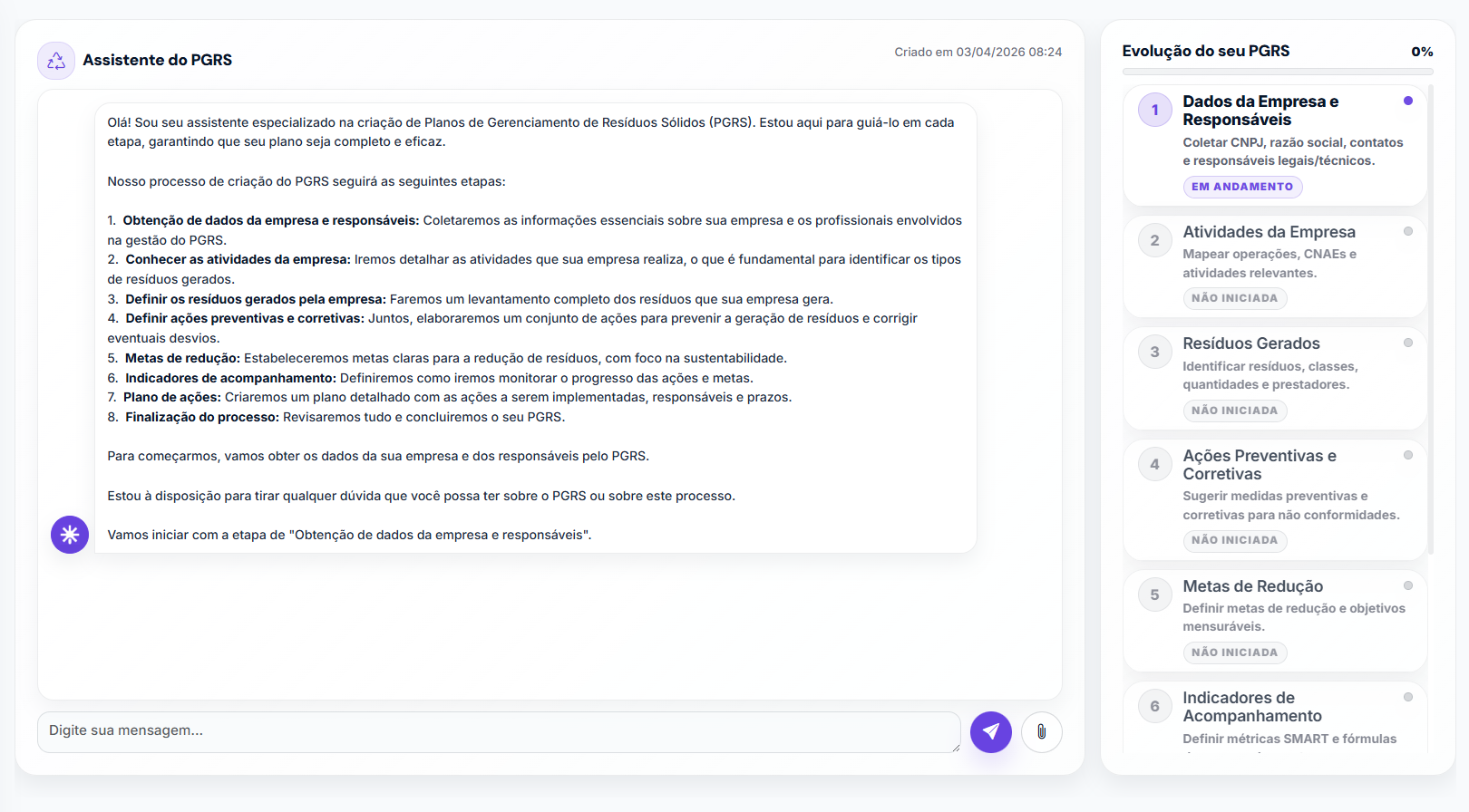Click in the 'Digite sua mensagem...' input field
This screenshot has width=1469, height=812.
tap(499, 731)
